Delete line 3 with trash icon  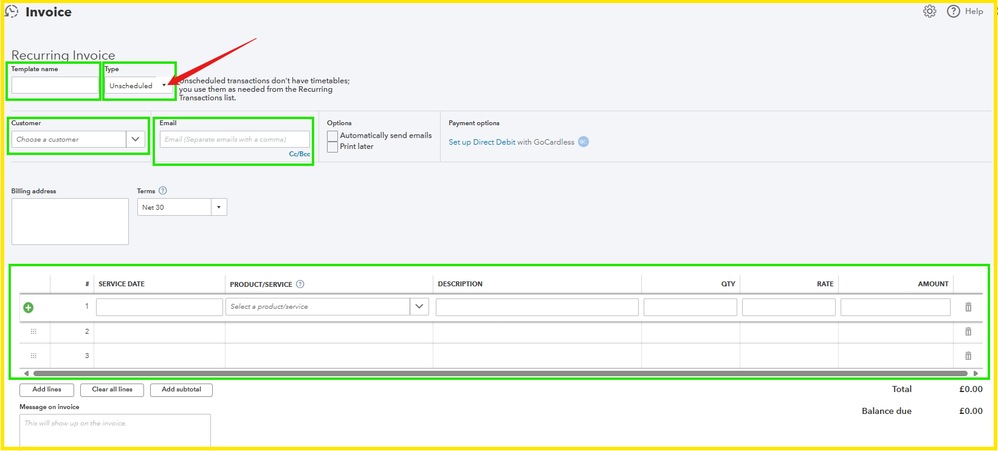click(x=968, y=356)
